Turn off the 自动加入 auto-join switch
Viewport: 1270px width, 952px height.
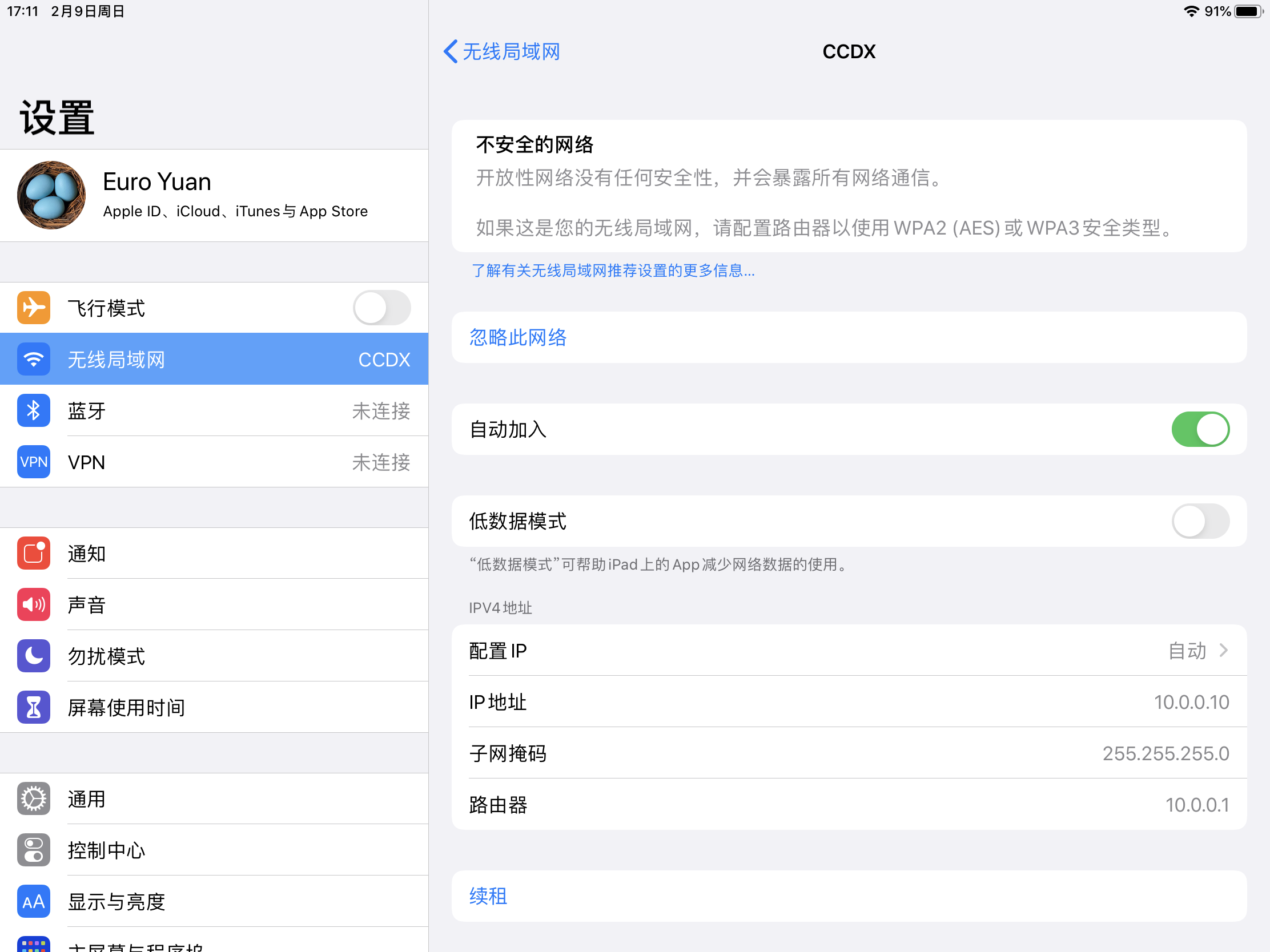pos(1199,429)
